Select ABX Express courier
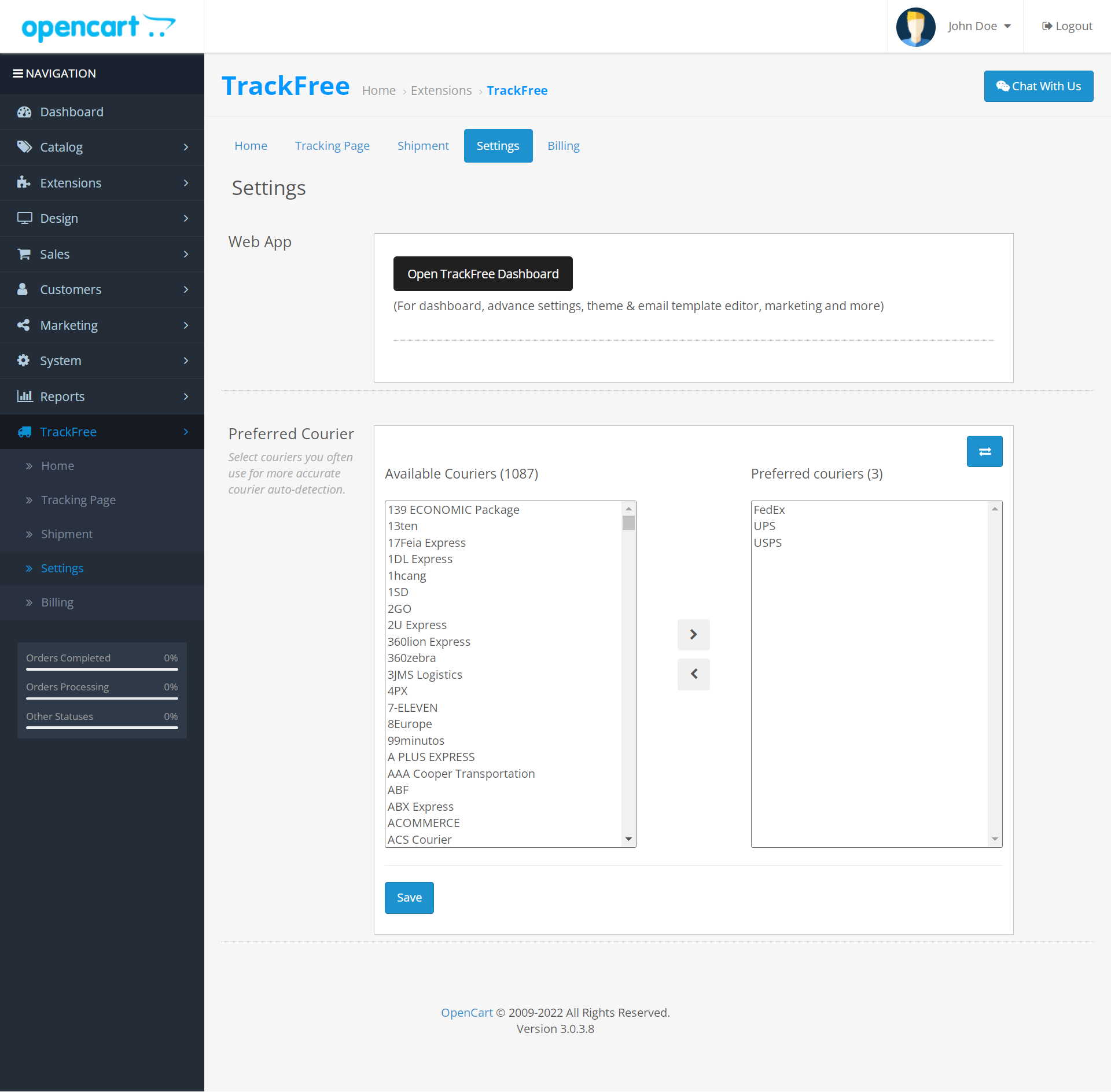 [503, 807]
